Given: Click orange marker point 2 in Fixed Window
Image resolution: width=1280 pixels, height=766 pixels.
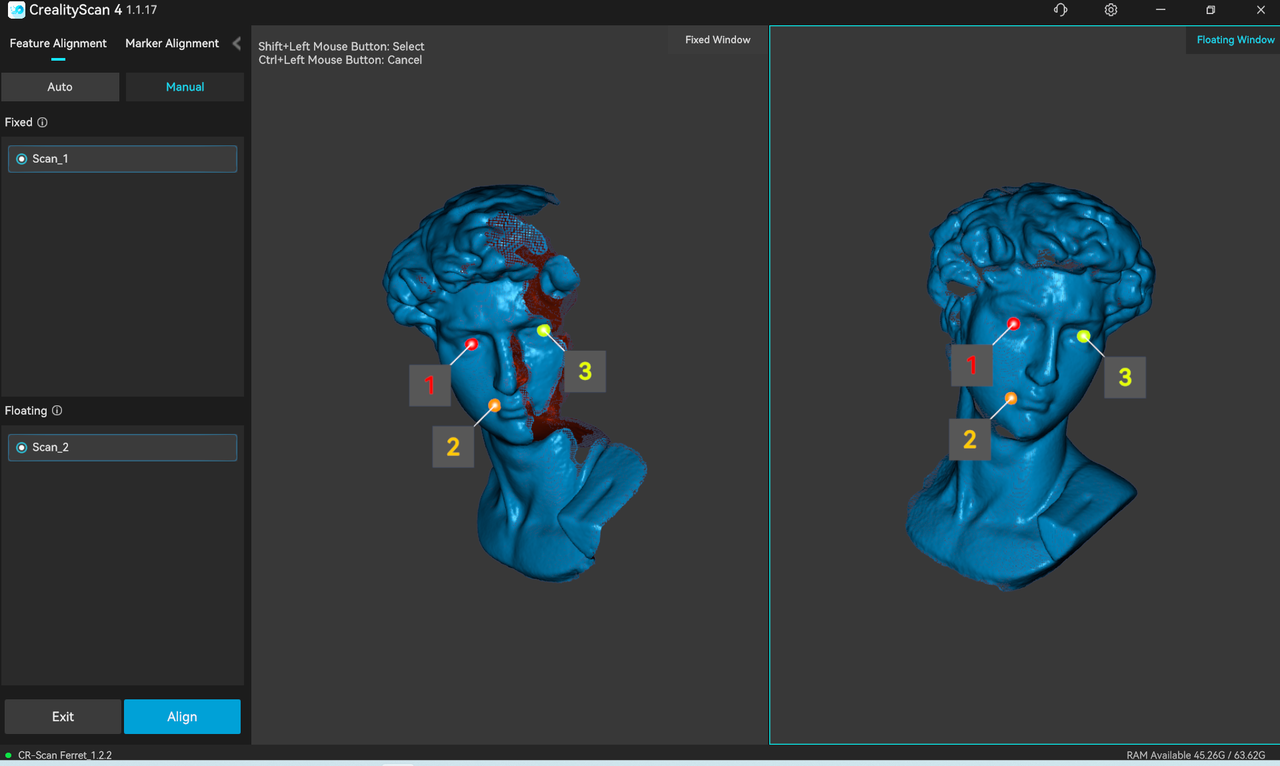Looking at the screenshot, I should coord(495,405).
